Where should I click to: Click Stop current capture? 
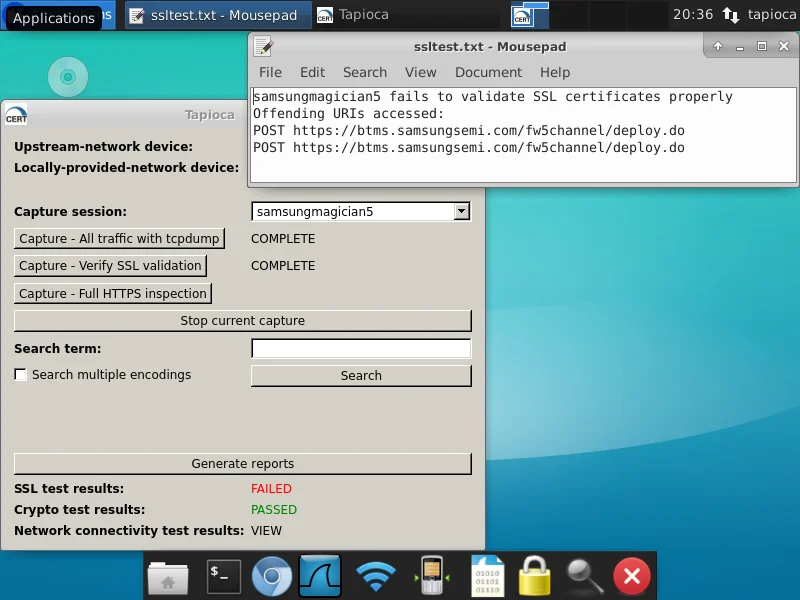click(x=242, y=320)
